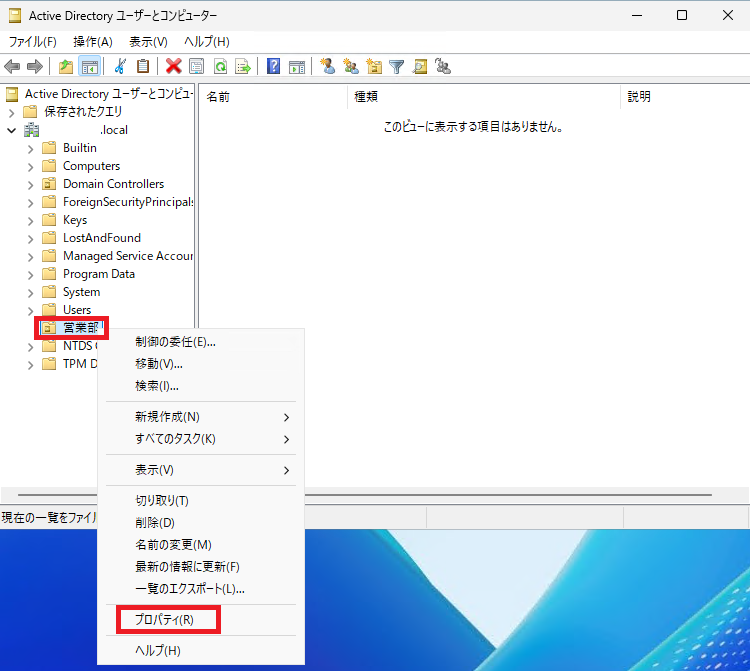Toggle the show/hide console tree icon
Image resolution: width=750 pixels, height=671 pixels.
tap(89, 67)
